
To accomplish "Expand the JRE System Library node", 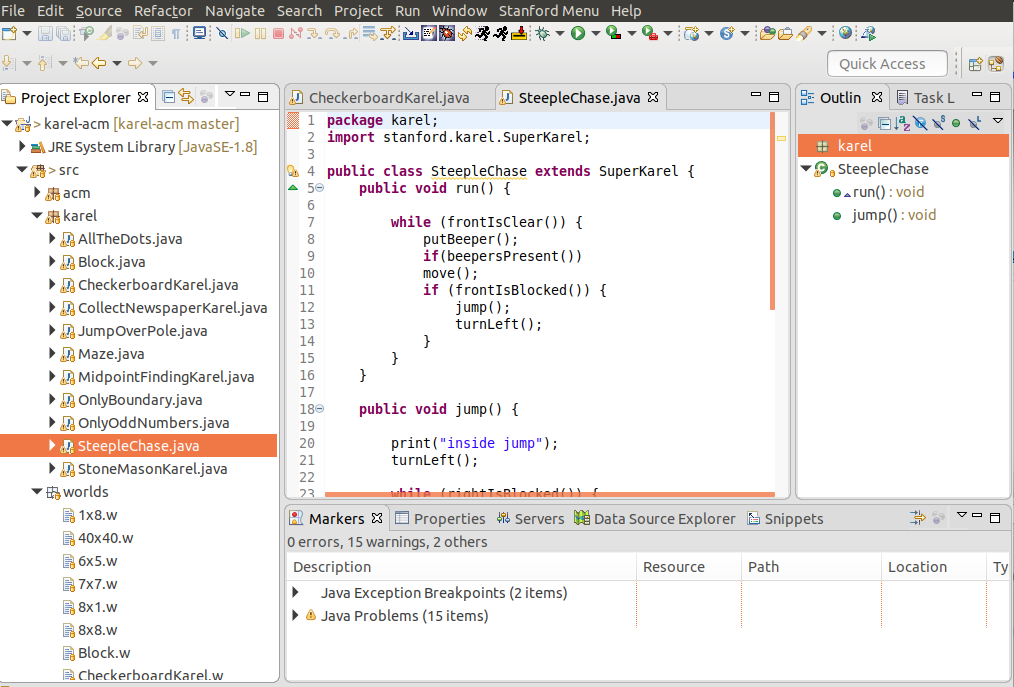I will (22, 147).
